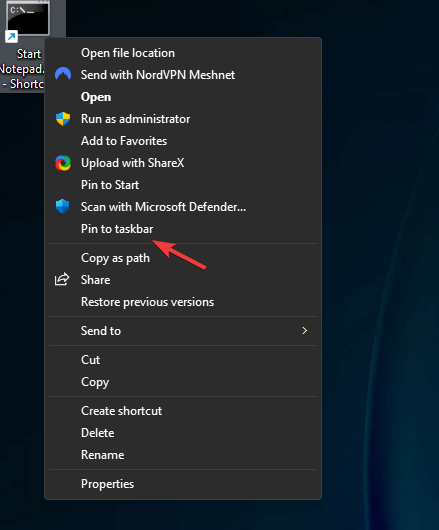Image resolution: width=439 pixels, height=530 pixels.
Task: Expand the Send to submenu arrow
Action: (304, 331)
